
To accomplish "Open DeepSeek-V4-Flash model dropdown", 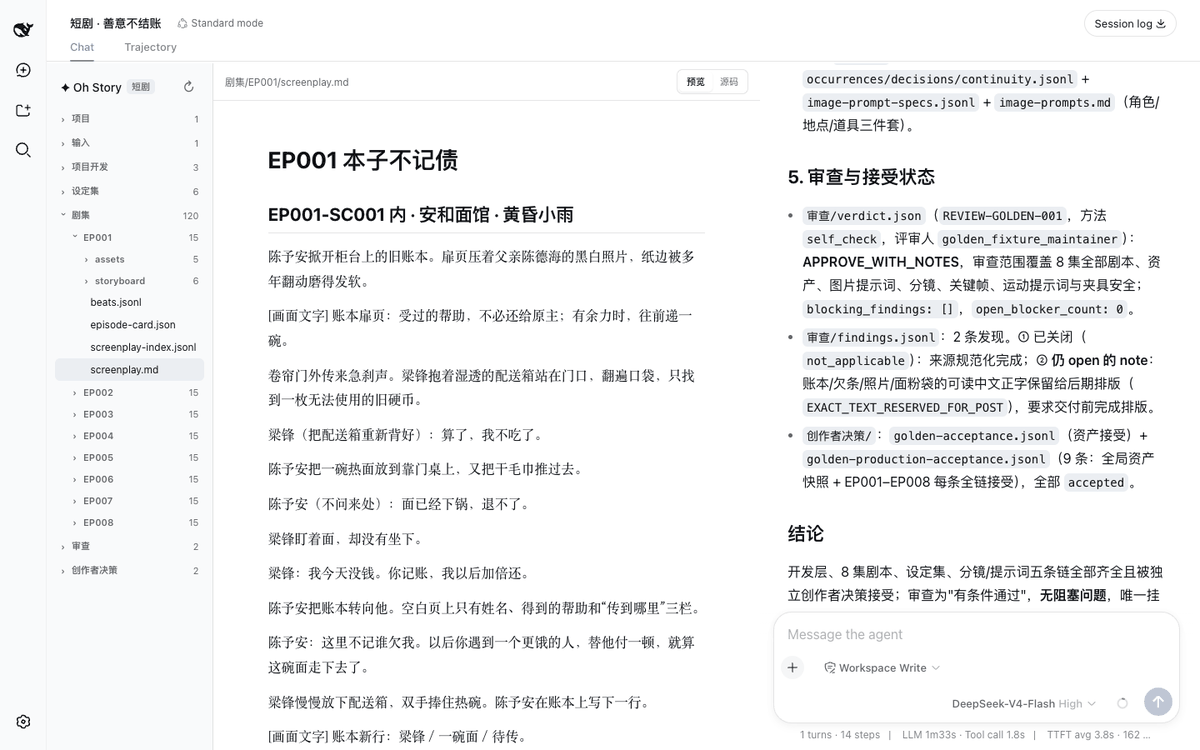I will pyautogui.click(x=1024, y=703).
